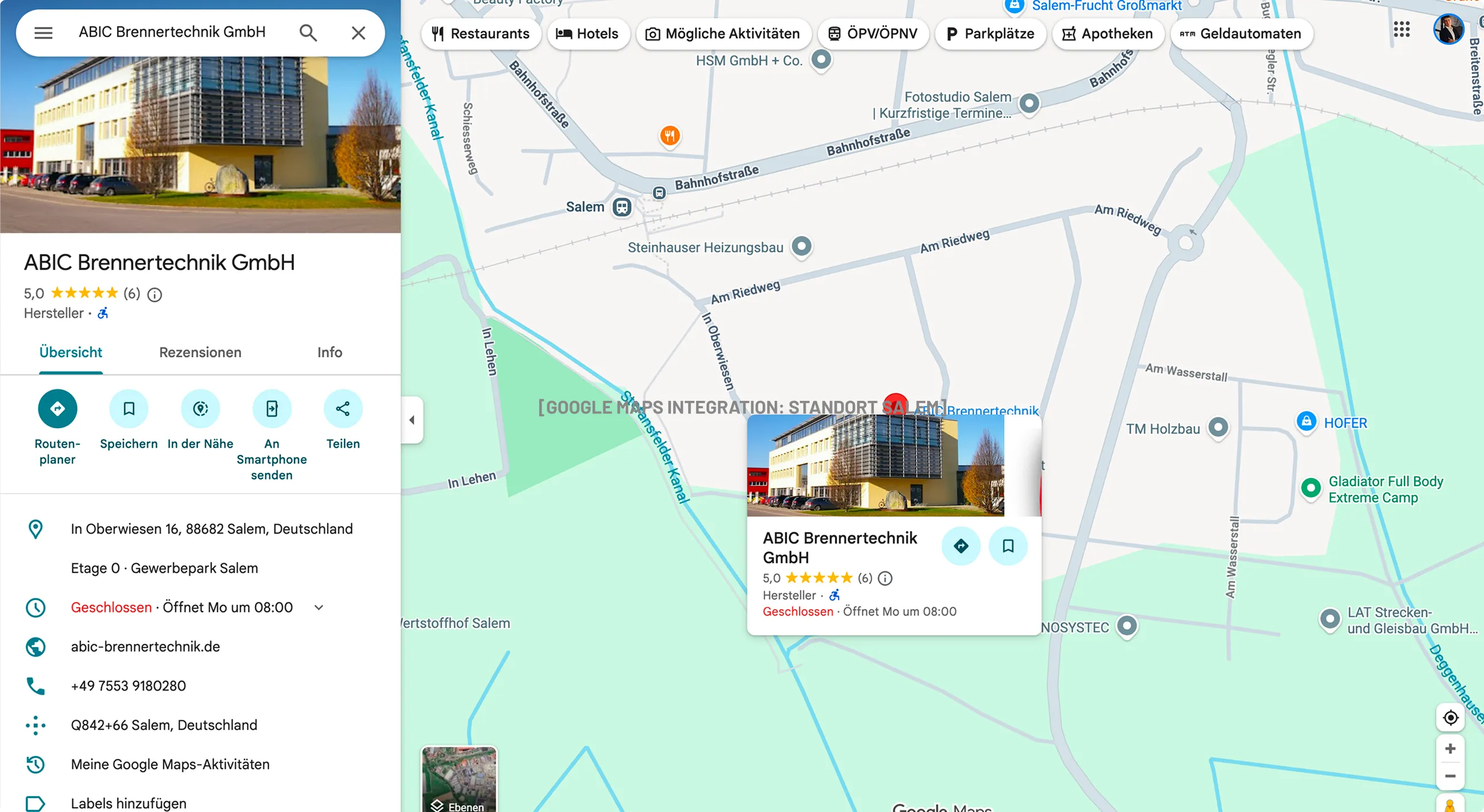Click directions icon in map popup card

[961, 545]
